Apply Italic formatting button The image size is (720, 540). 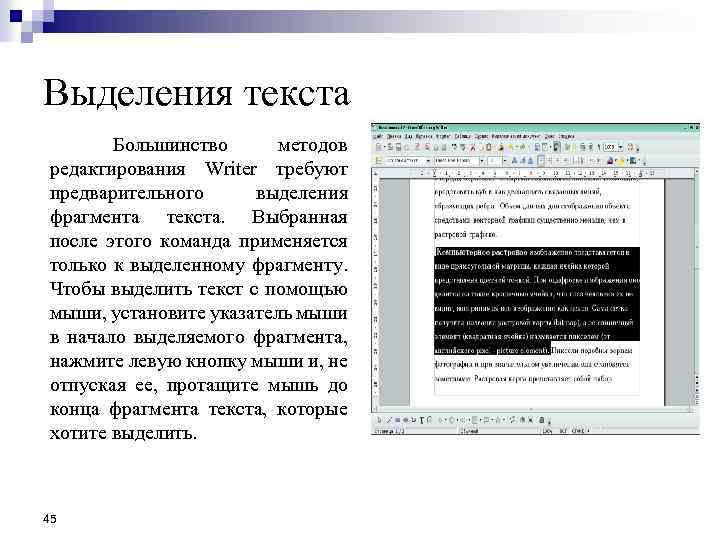click(523, 161)
